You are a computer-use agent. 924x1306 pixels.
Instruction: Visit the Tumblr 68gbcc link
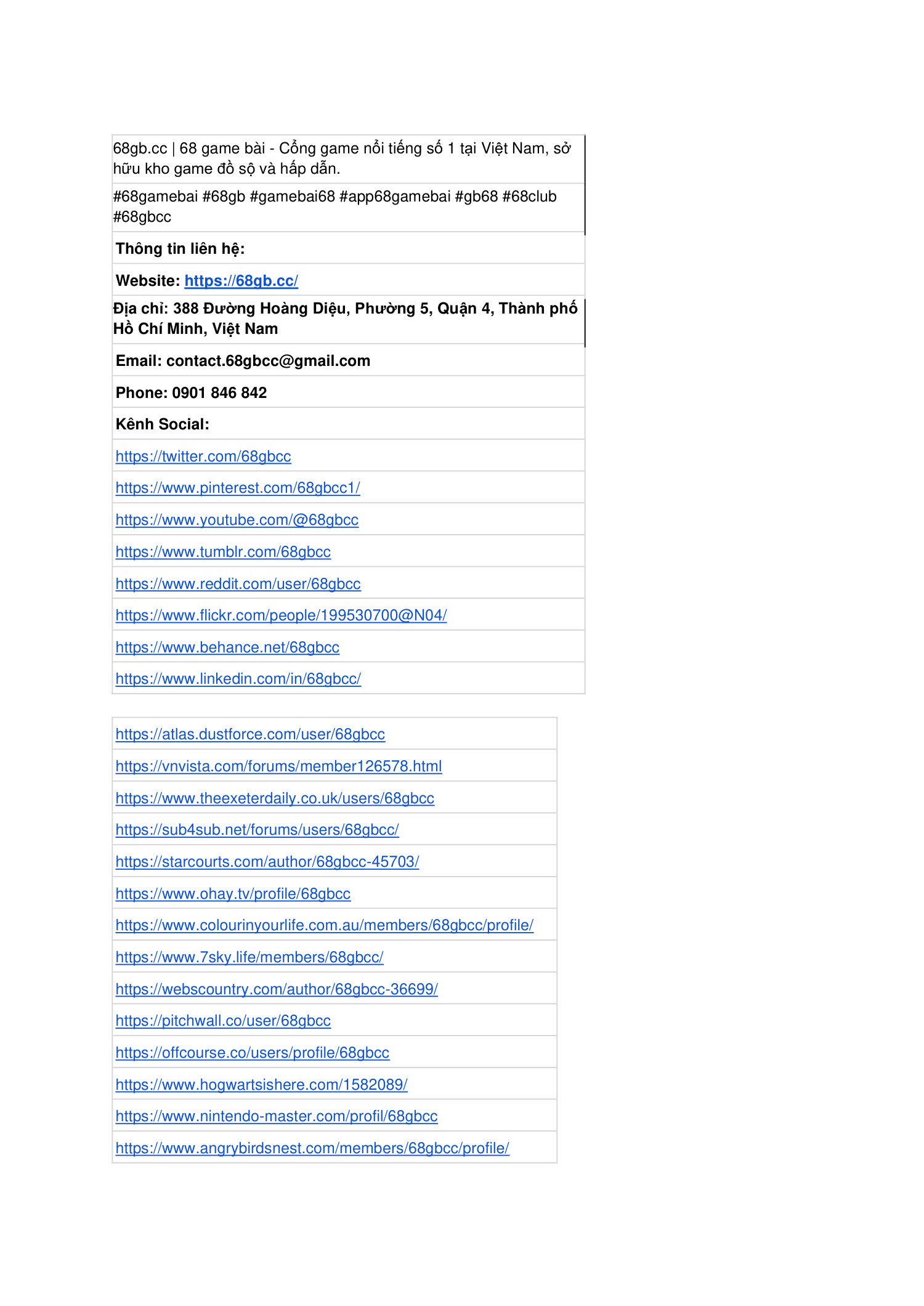pos(223,552)
